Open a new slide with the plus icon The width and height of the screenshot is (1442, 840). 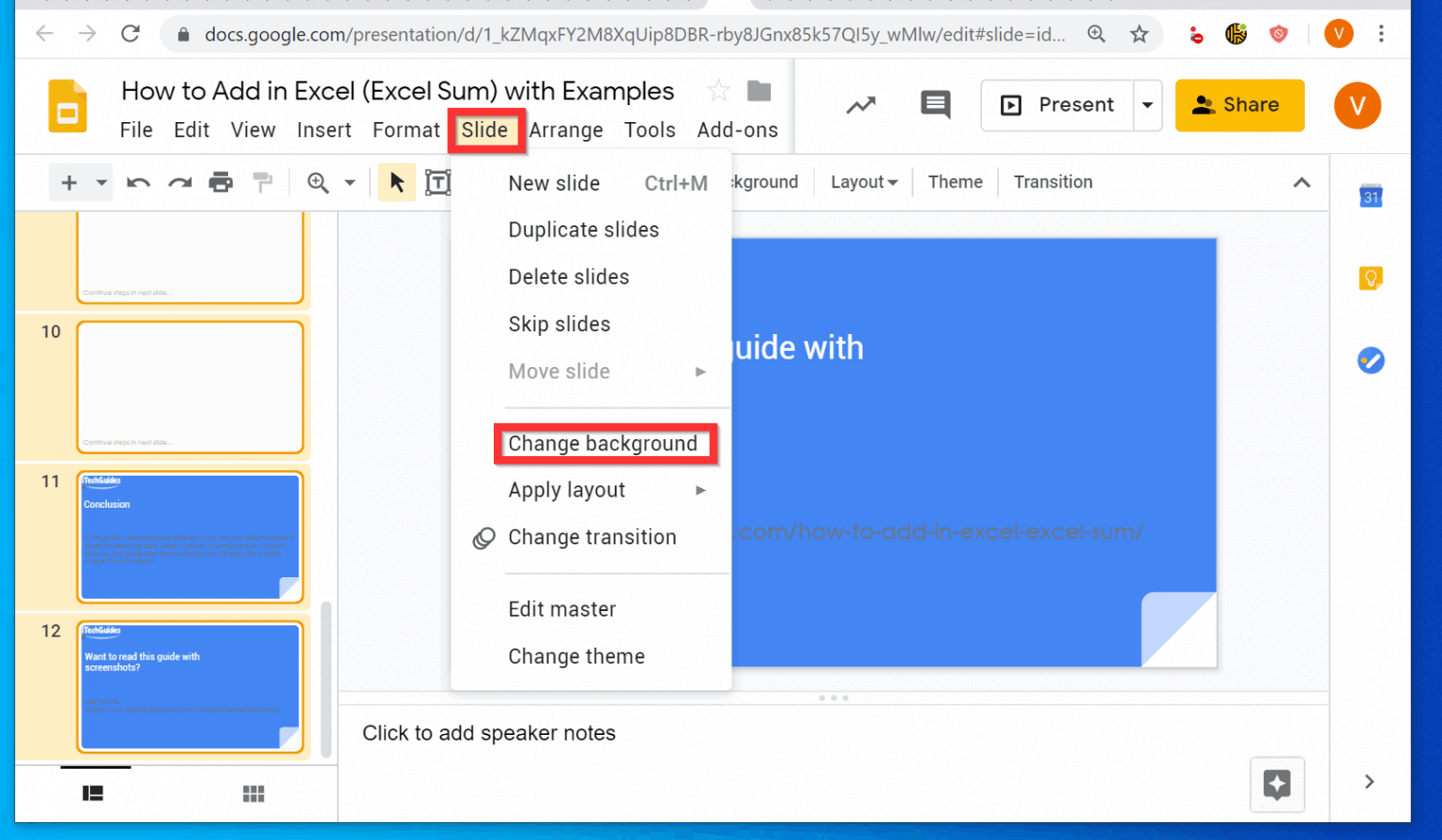tap(69, 182)
